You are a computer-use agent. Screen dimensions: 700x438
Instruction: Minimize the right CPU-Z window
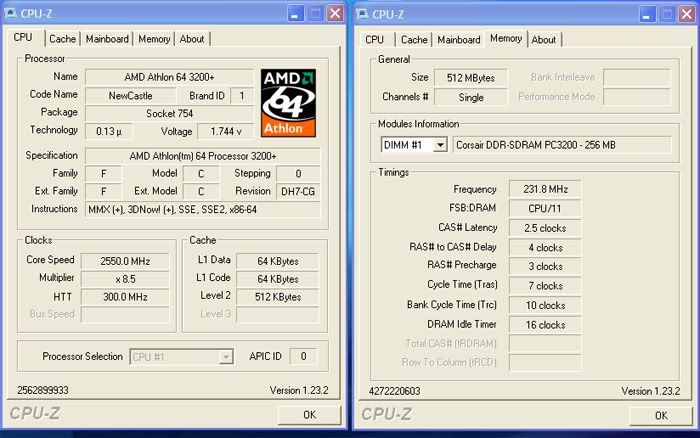coord(647,14)
